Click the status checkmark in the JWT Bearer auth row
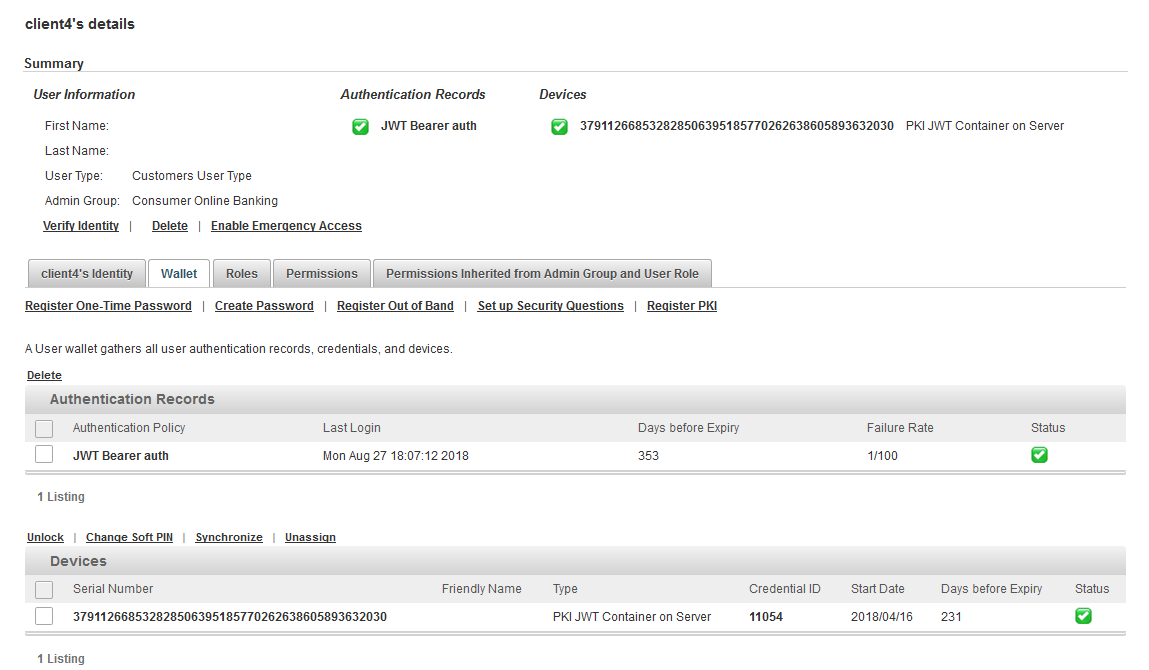This screenshot has height=670, width=1149. pyautogui.click(x=1039, y=455)
